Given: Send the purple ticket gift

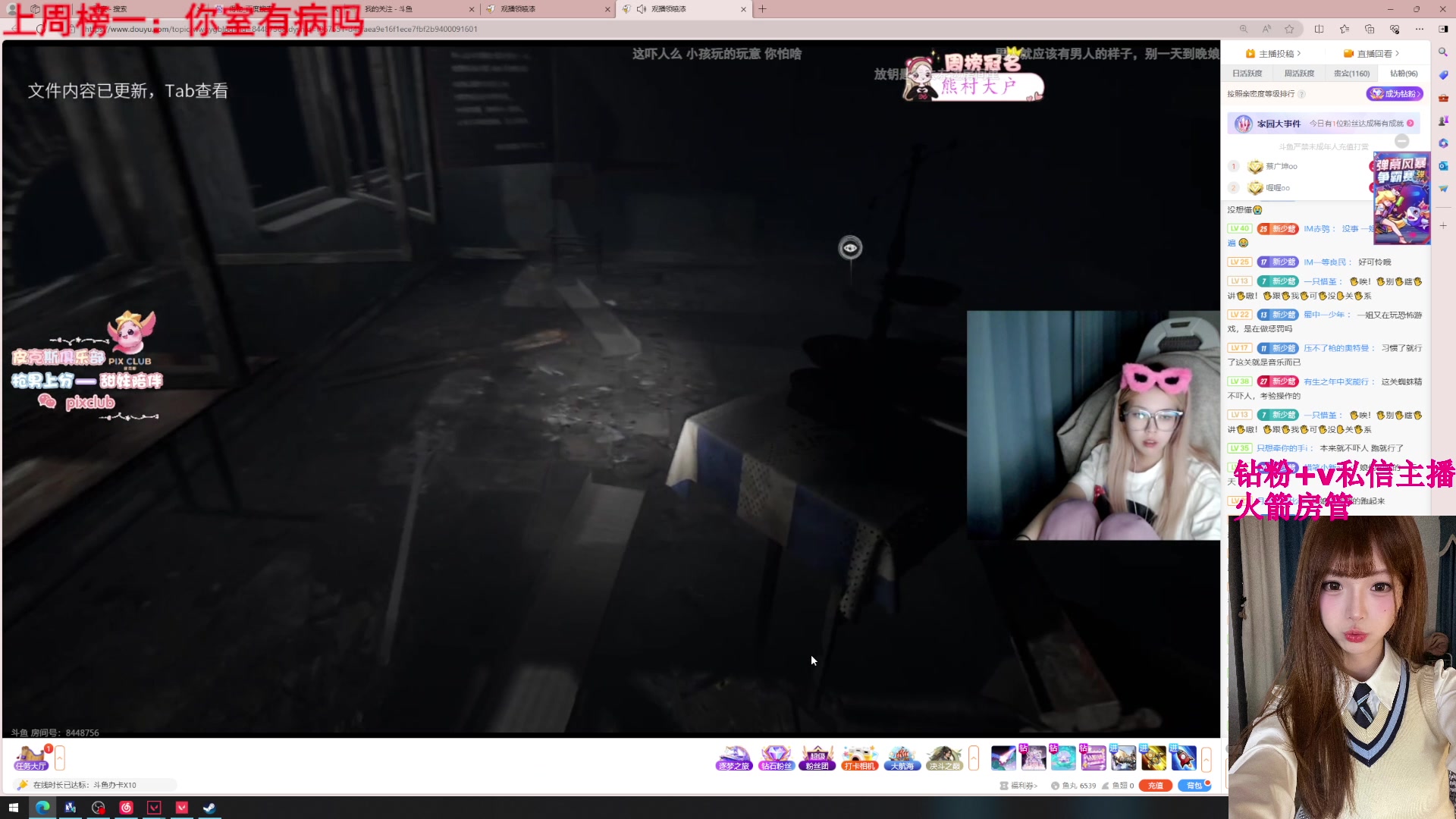Looking at the screenshot, I should click(1093, 758).
